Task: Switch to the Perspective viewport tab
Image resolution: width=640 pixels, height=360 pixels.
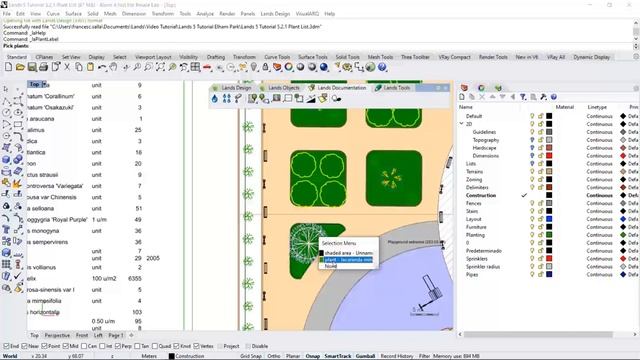Action: click(57, 336)
